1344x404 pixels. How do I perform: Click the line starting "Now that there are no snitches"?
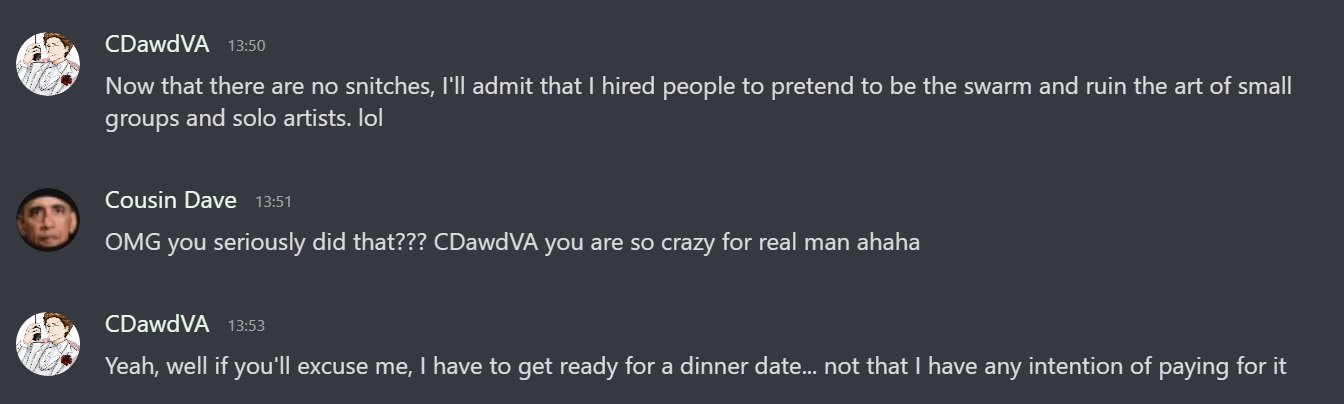pyautogui.click(x=698, y=86)
